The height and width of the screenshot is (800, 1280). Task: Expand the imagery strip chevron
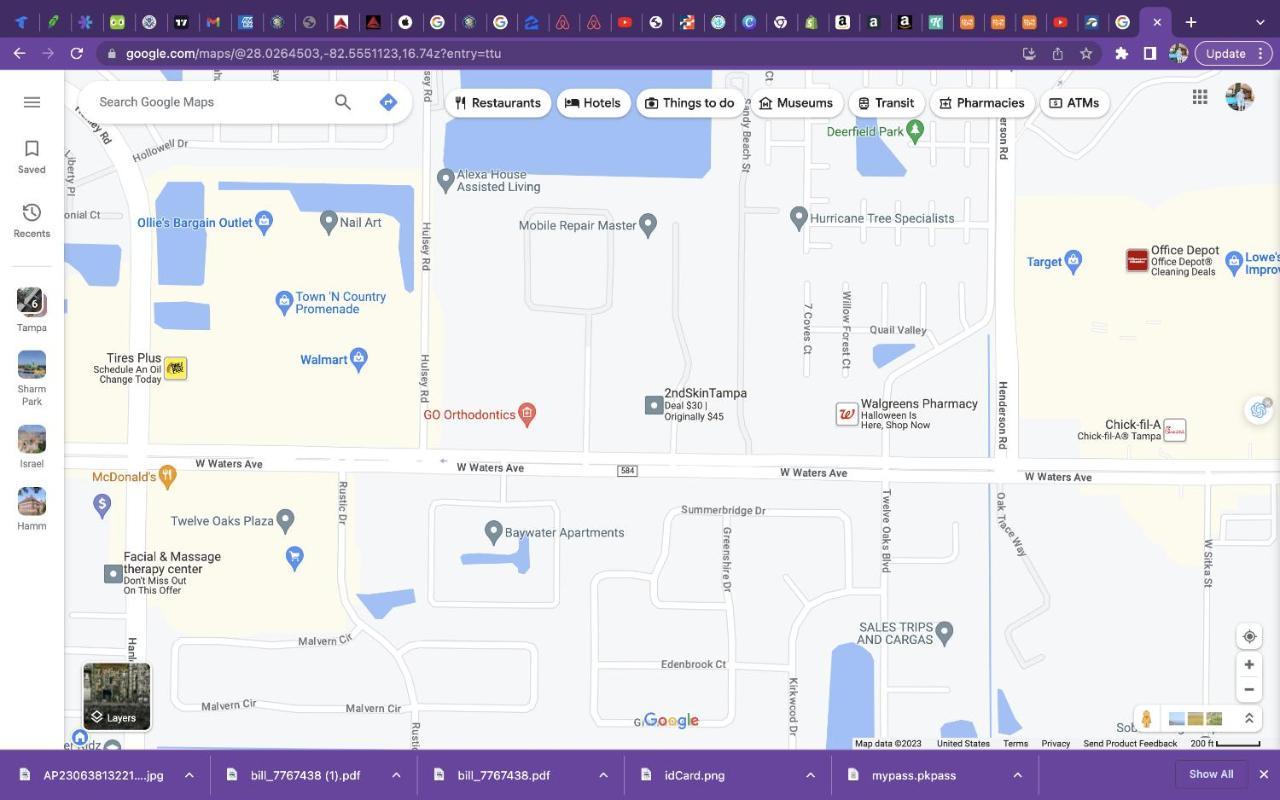[x=1249, y=719]
